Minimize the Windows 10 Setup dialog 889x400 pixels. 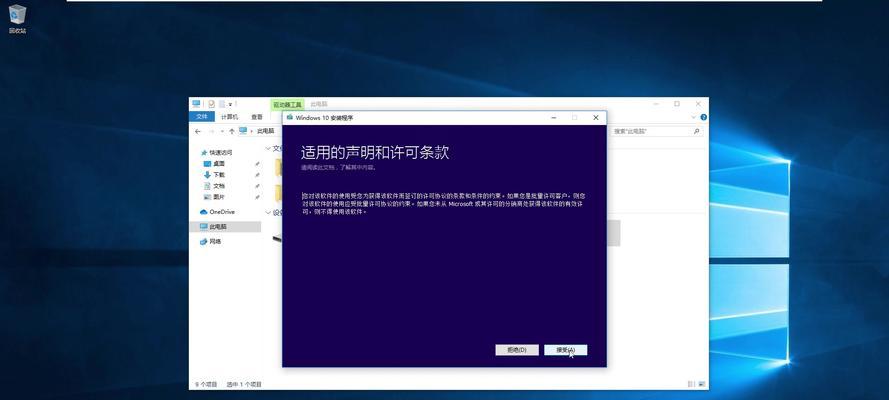[x=553, y=118]
